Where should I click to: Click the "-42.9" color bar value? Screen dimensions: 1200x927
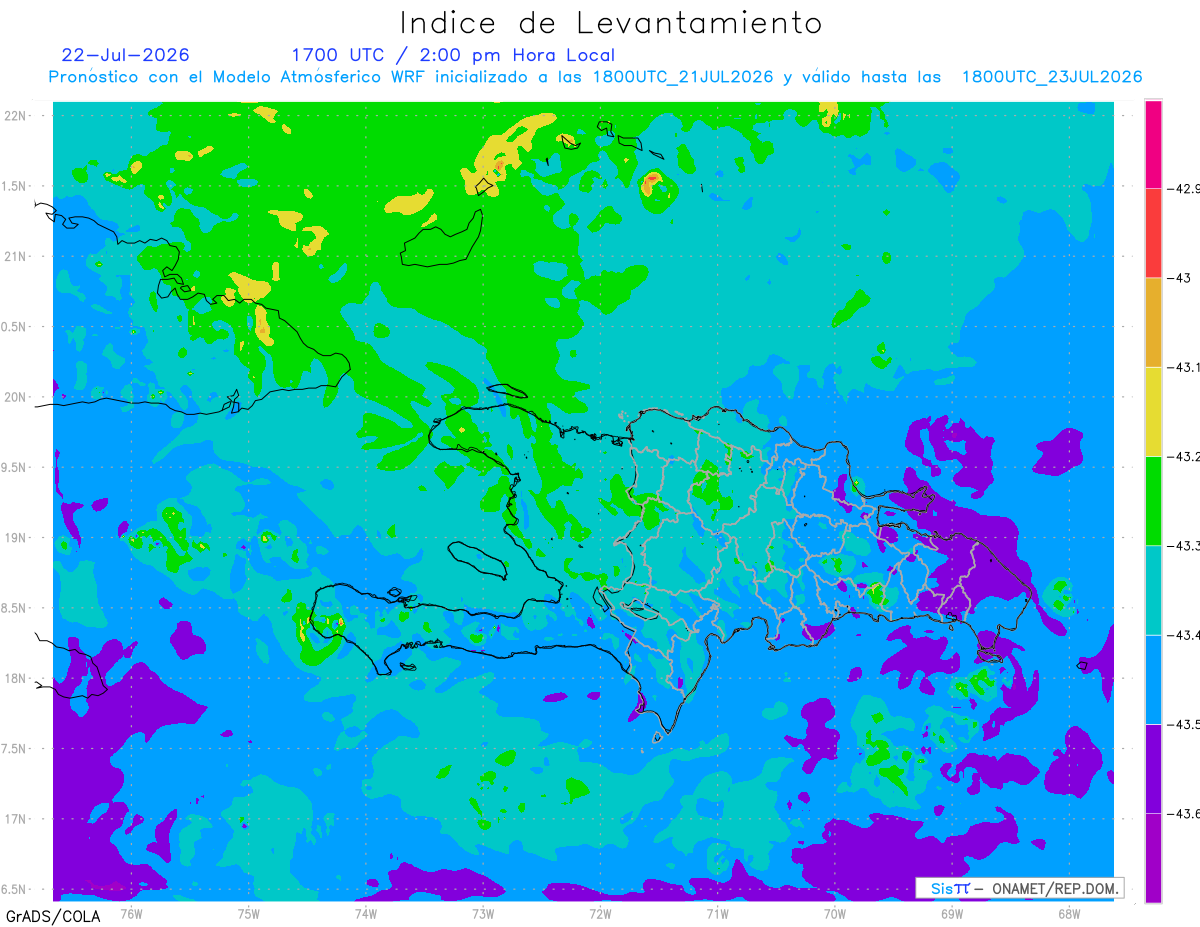point(1184,188)
